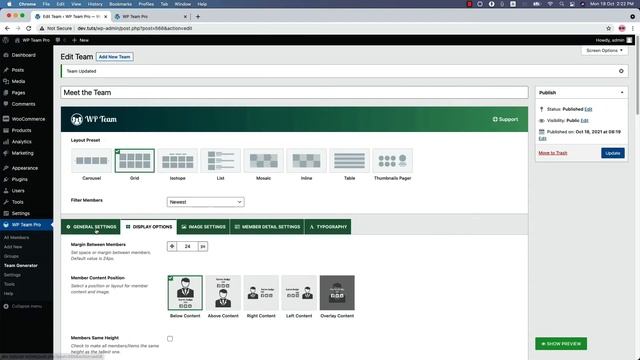The height and width of the screenshot is (360, 640).
Task: Click the Show Preview button
Action: pos(561,344)
